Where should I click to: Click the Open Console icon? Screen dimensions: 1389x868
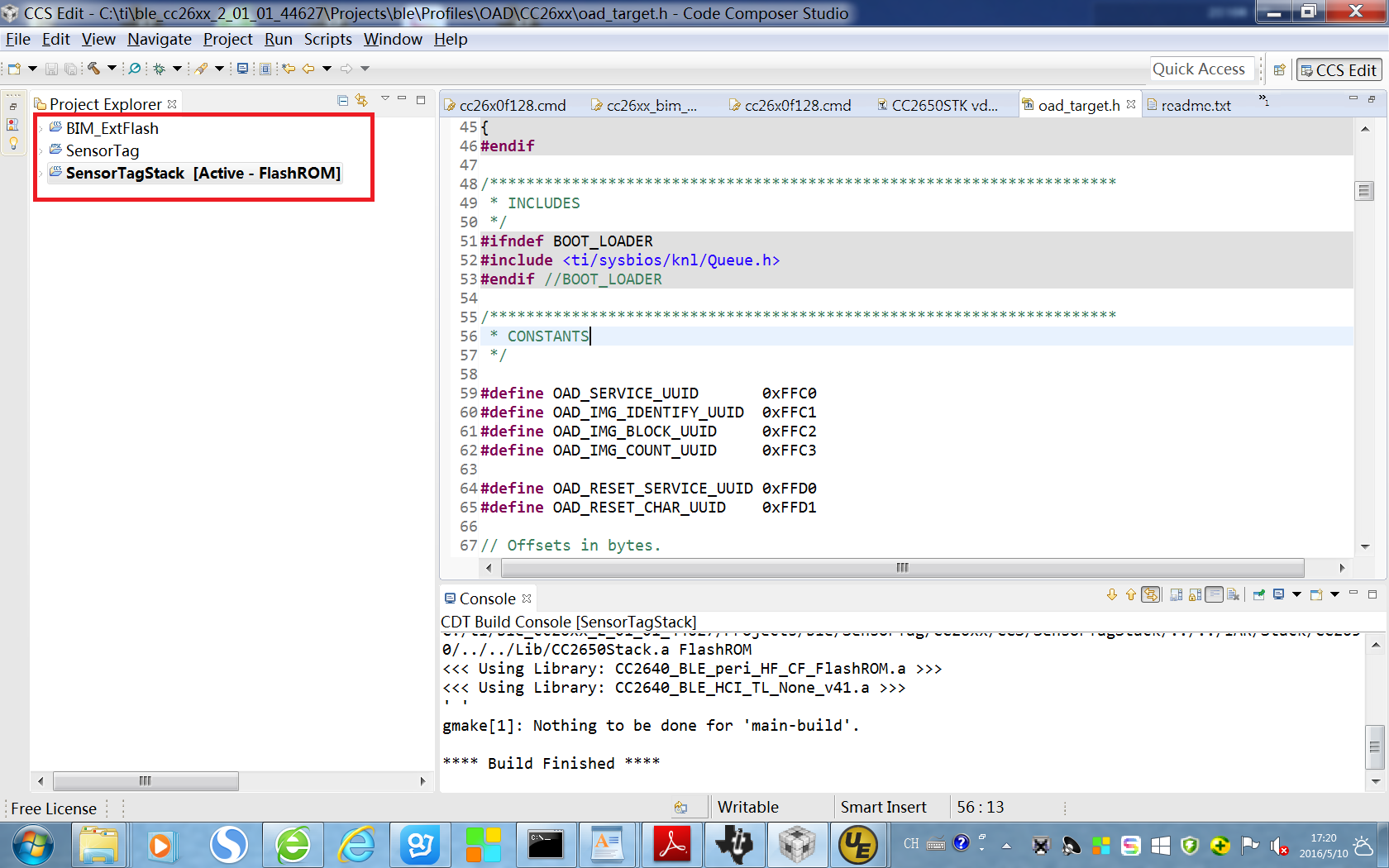pos(1317,594)
